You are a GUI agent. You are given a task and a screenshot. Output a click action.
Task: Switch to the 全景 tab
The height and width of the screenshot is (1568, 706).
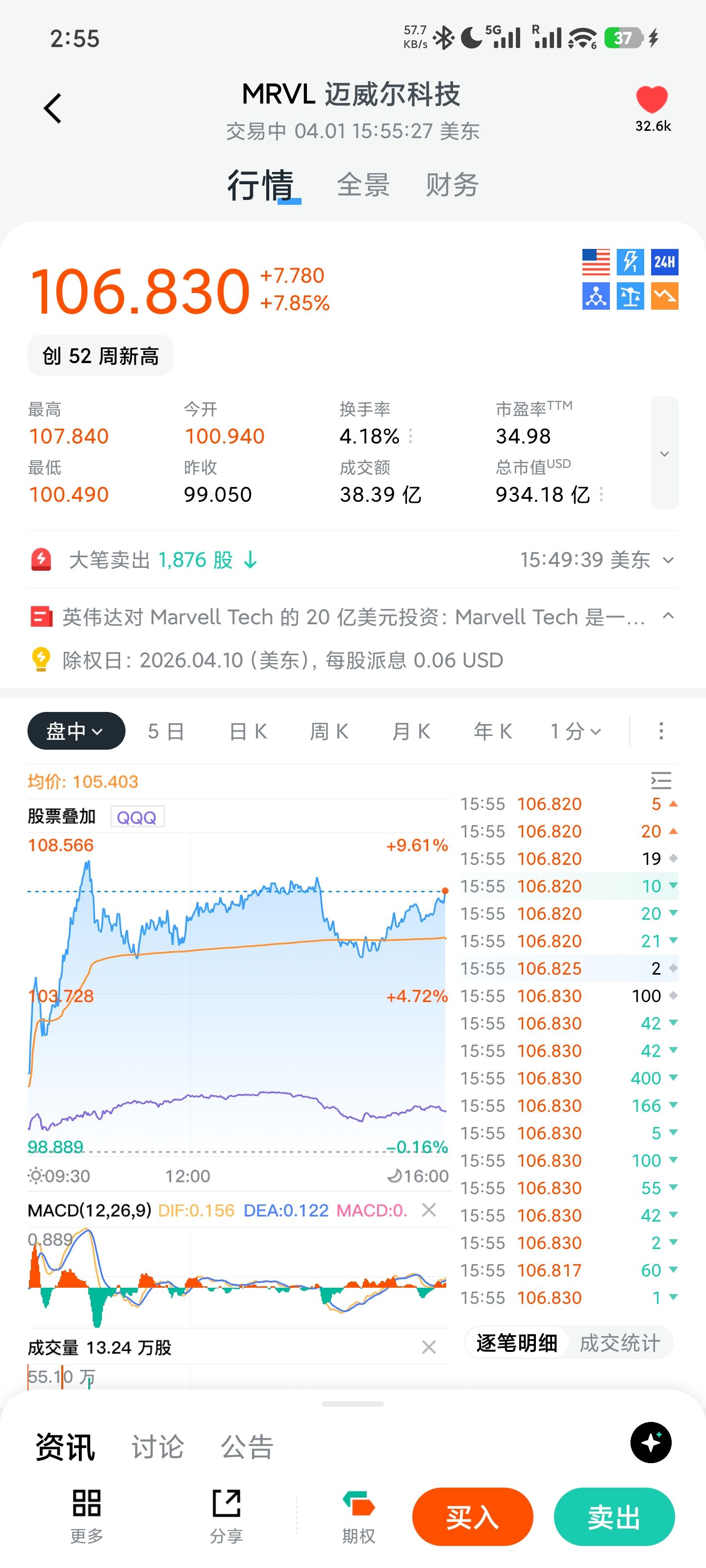[x=363, y=185]
